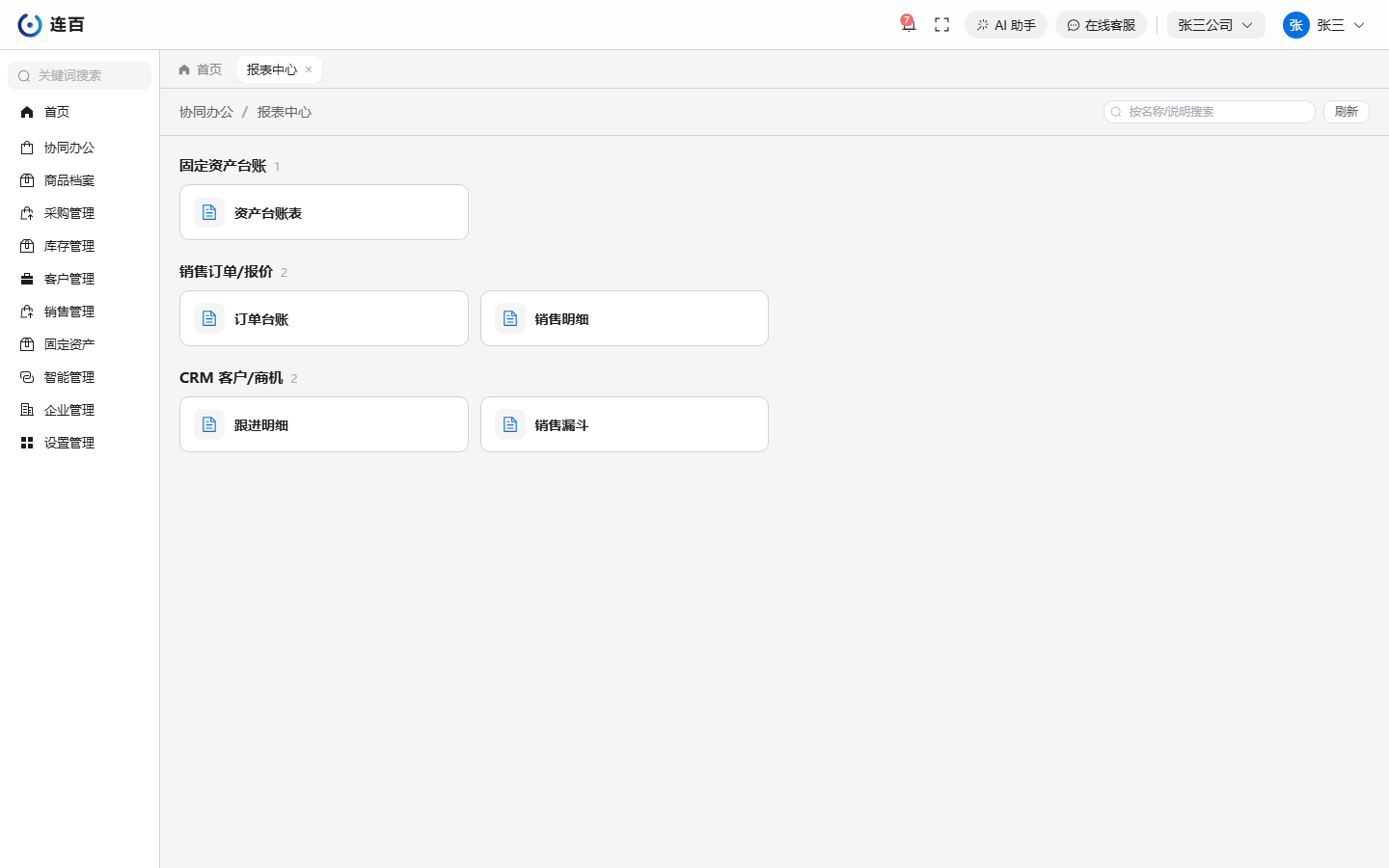Click the 协同办公 sidebar icon

27,148
